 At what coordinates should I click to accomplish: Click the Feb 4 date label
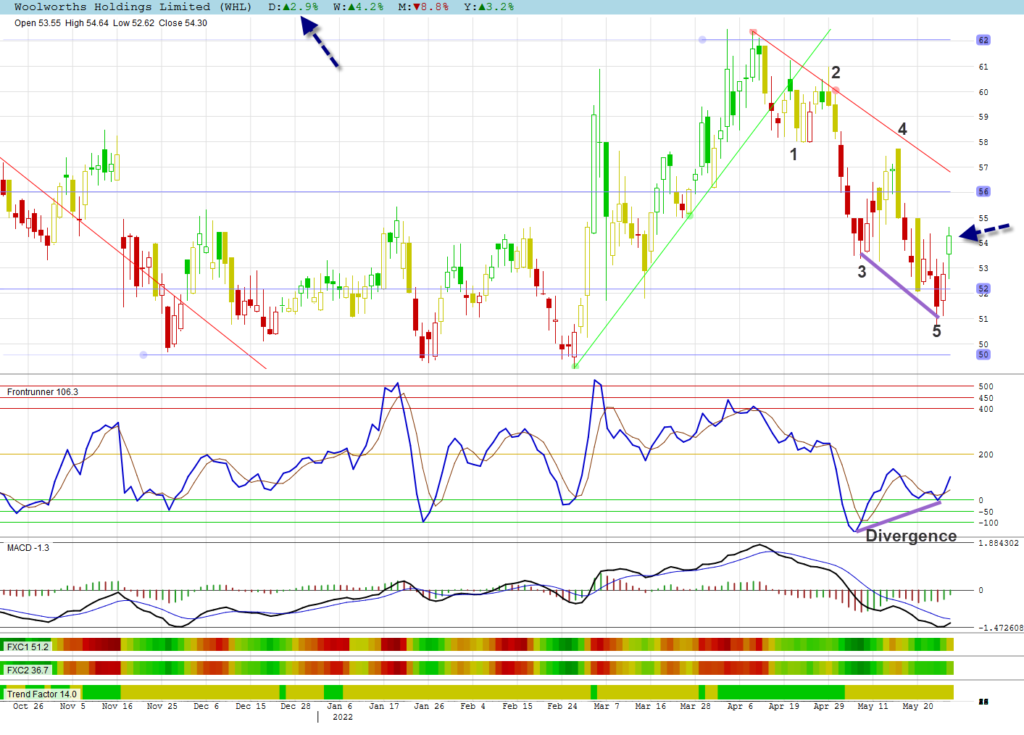click(473, 706)
